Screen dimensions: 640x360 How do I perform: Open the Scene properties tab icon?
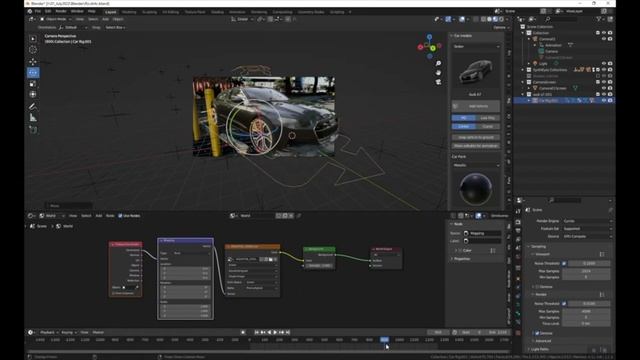tap(518, 248)
